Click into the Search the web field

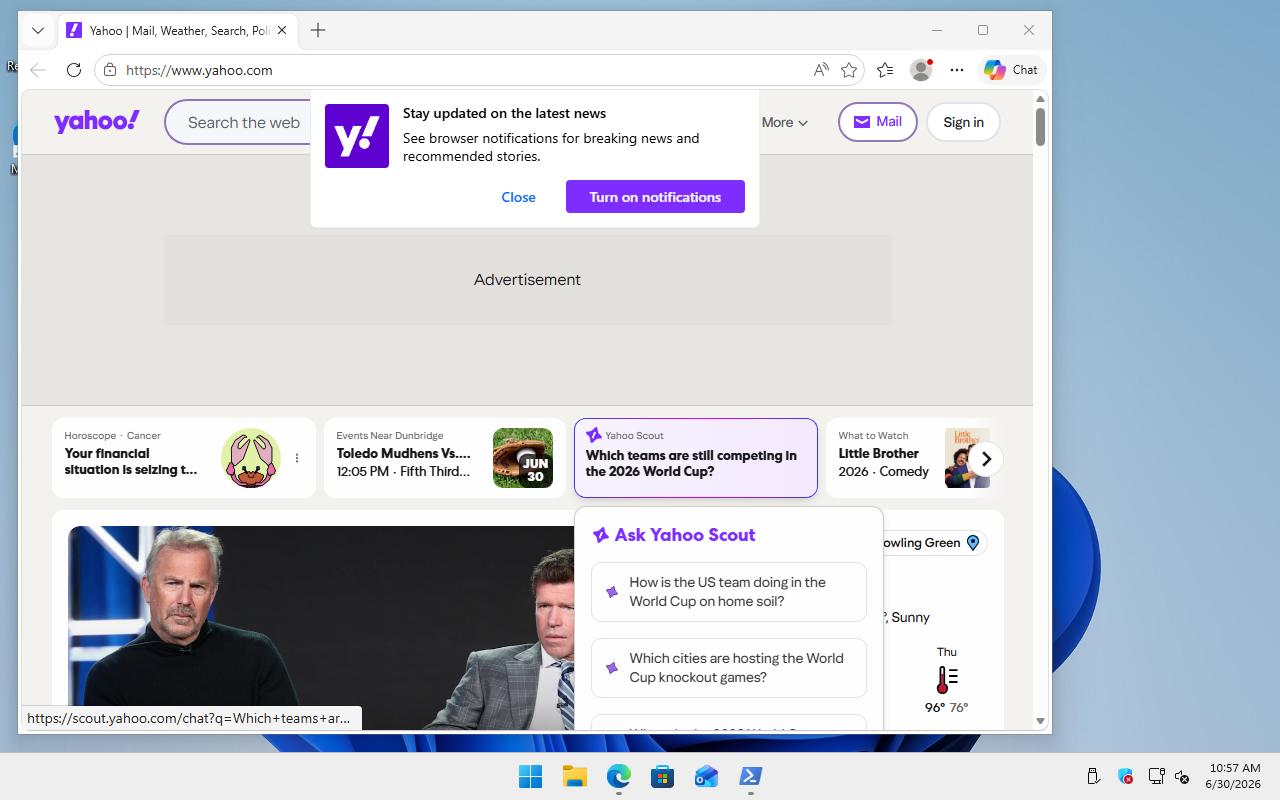point(245,122)
